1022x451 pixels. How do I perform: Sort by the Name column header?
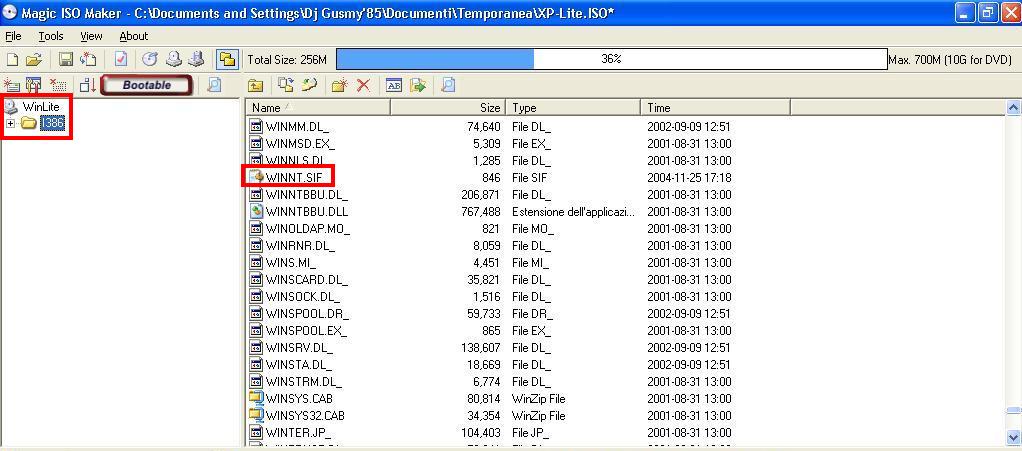pos(318,108)
